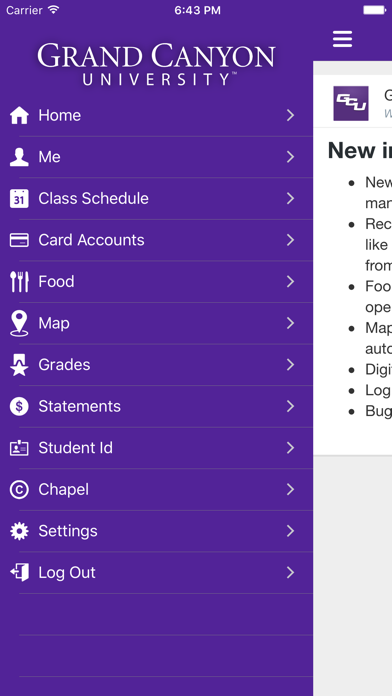
Task: Tap the hamburger menu icon
Action: pos(342,39)
